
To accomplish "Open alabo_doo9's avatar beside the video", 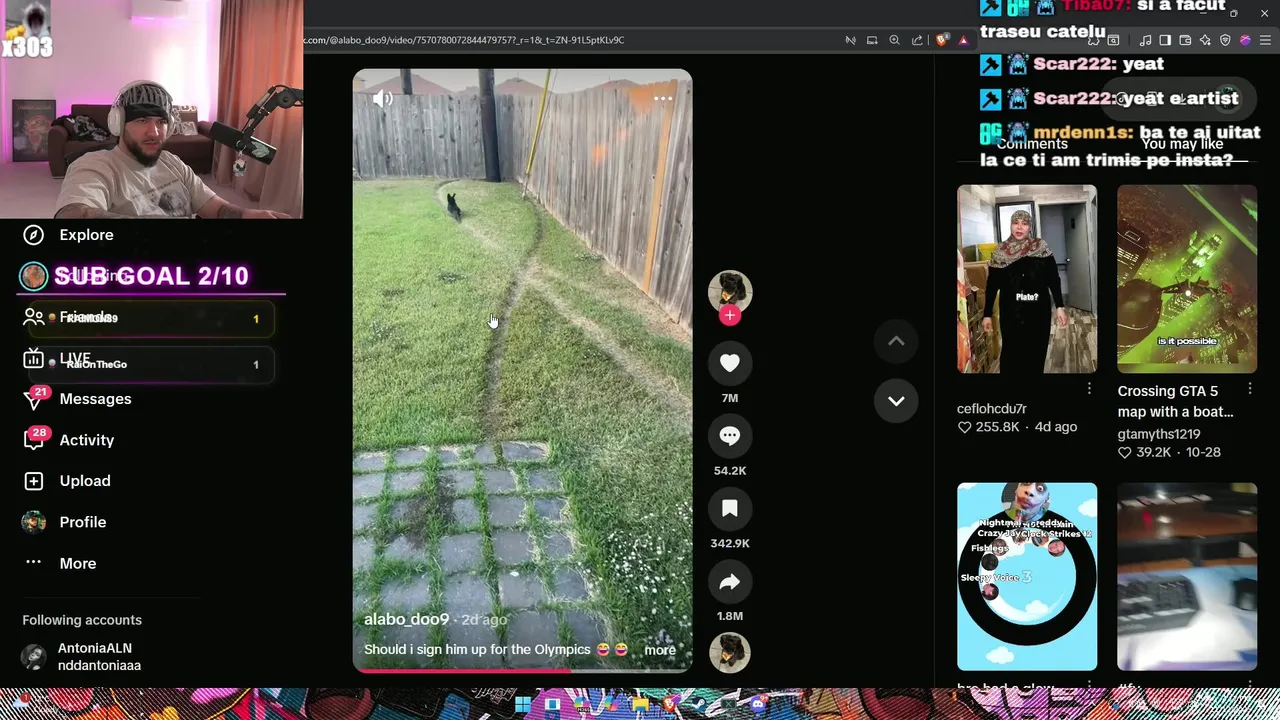I will [x=730, y=291].
